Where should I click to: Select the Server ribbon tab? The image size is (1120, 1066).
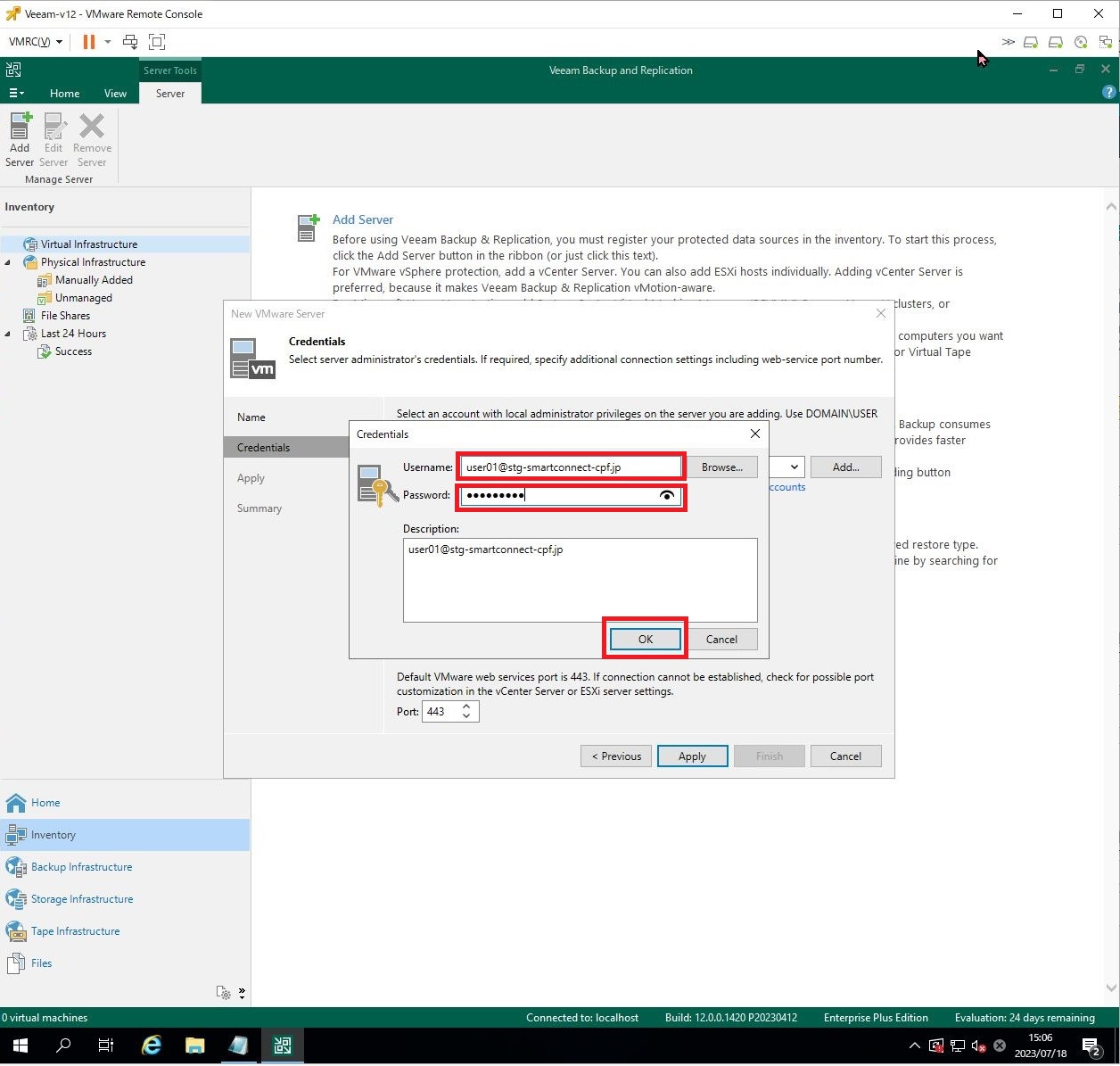[x=170, y=93]
